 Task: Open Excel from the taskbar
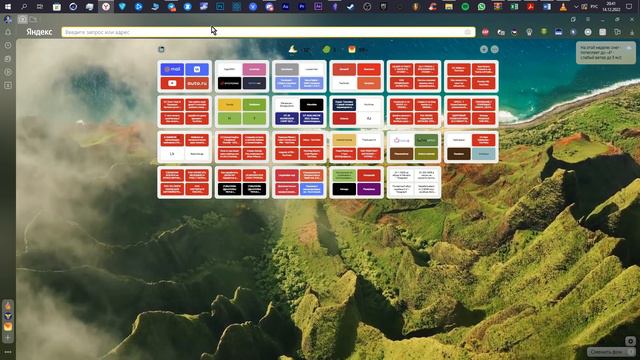pos(514,7)
